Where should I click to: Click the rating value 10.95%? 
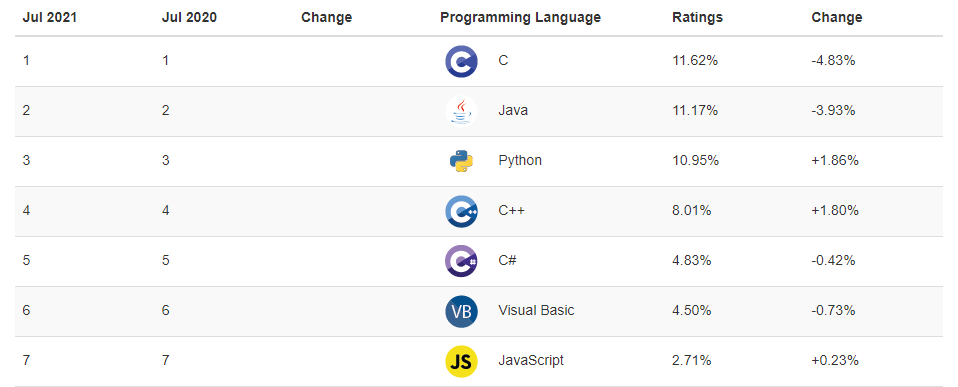[696, 161]
